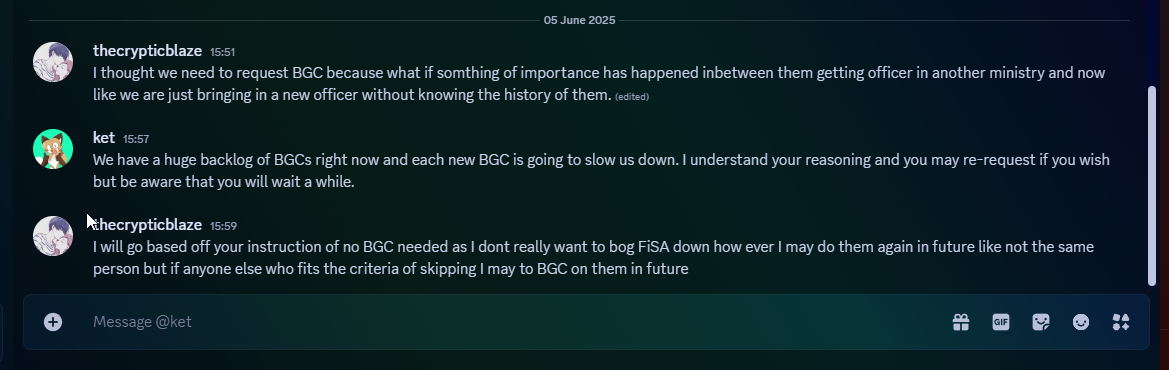Select ket's message about BGC backlog
The width and height of the screenshot is (1169, 370).
(601, 171)
